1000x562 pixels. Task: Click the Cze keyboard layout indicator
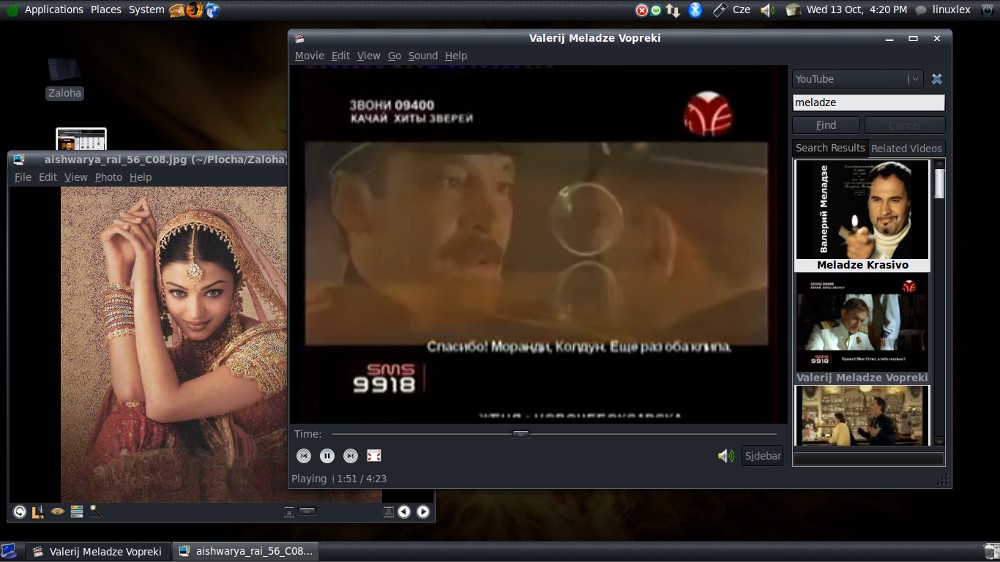(x=741, y=10)
